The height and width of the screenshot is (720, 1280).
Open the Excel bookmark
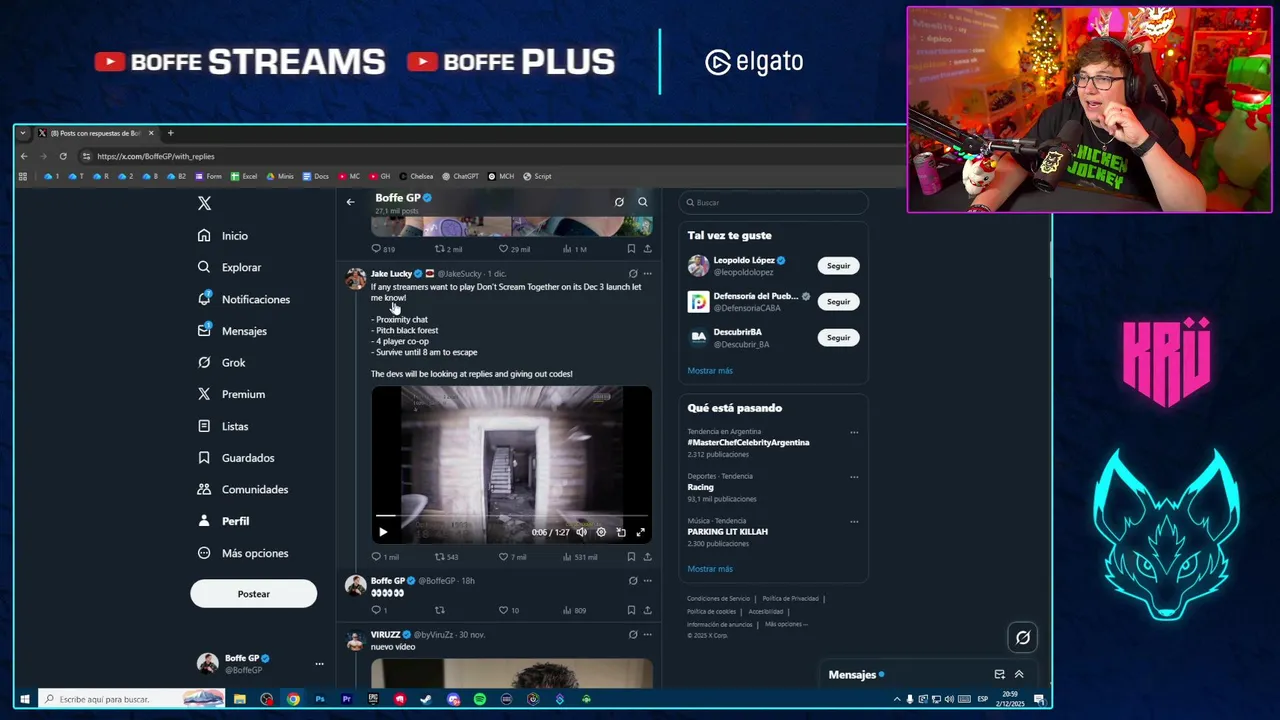tap(244, 176)
